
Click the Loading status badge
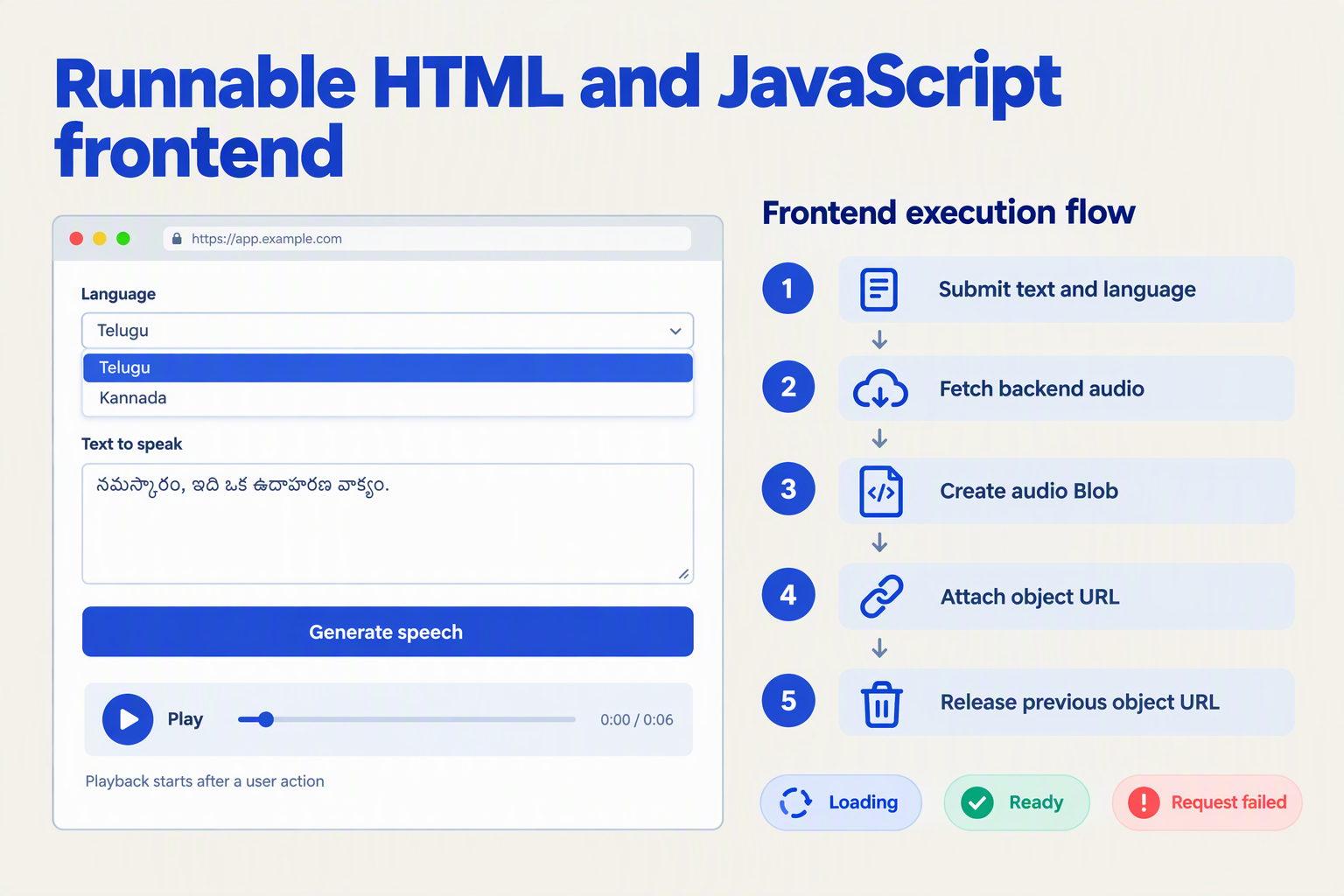click(841, 802)
